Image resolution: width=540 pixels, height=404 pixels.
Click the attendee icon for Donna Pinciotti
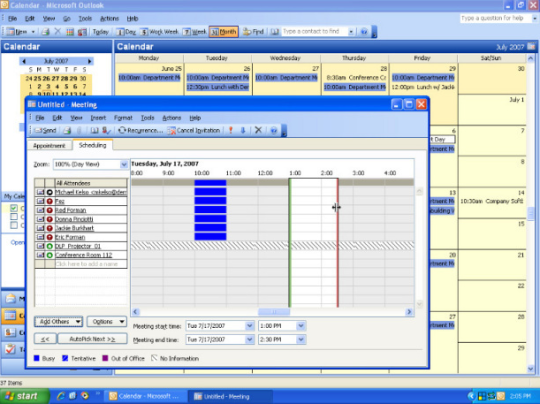[50, 219]
